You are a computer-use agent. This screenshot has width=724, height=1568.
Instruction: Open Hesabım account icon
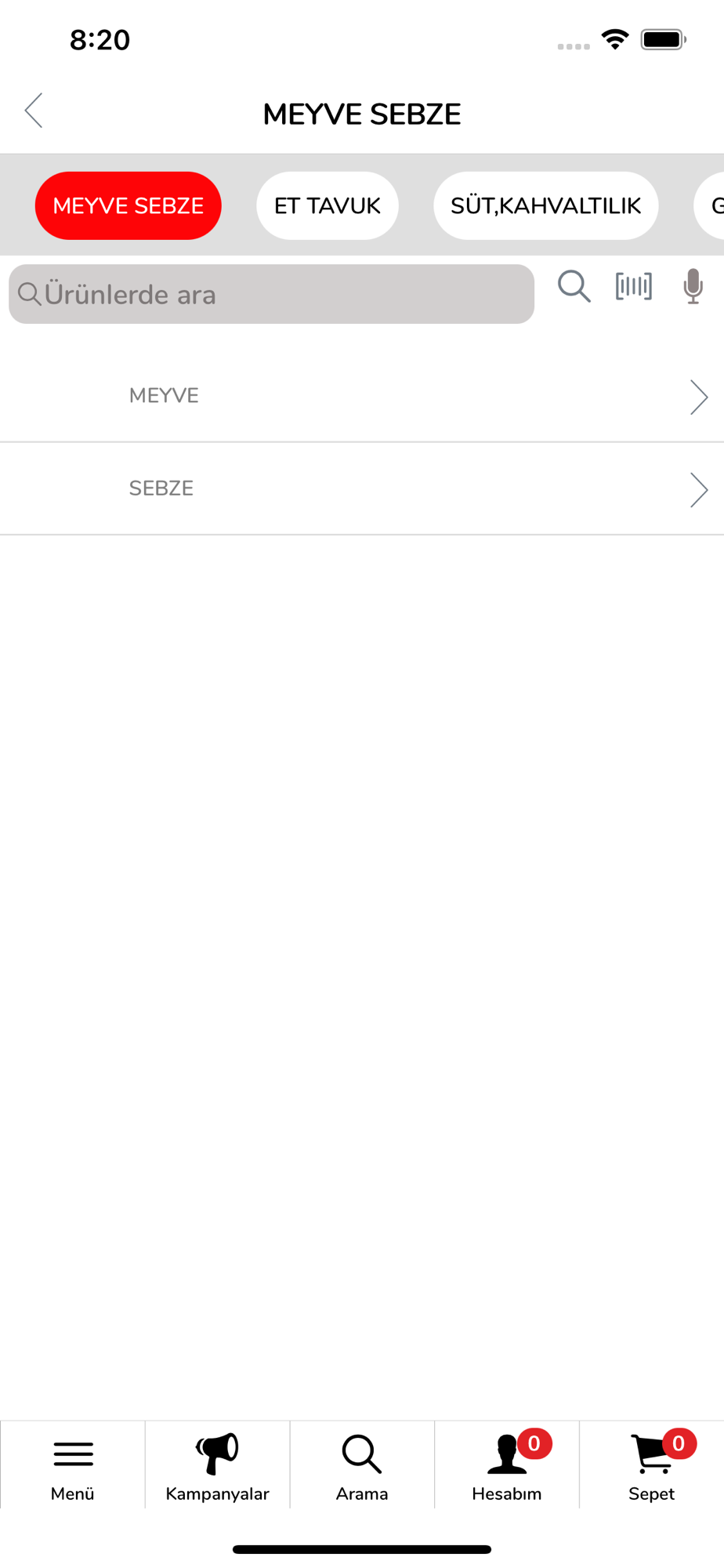pos(507,1454)
